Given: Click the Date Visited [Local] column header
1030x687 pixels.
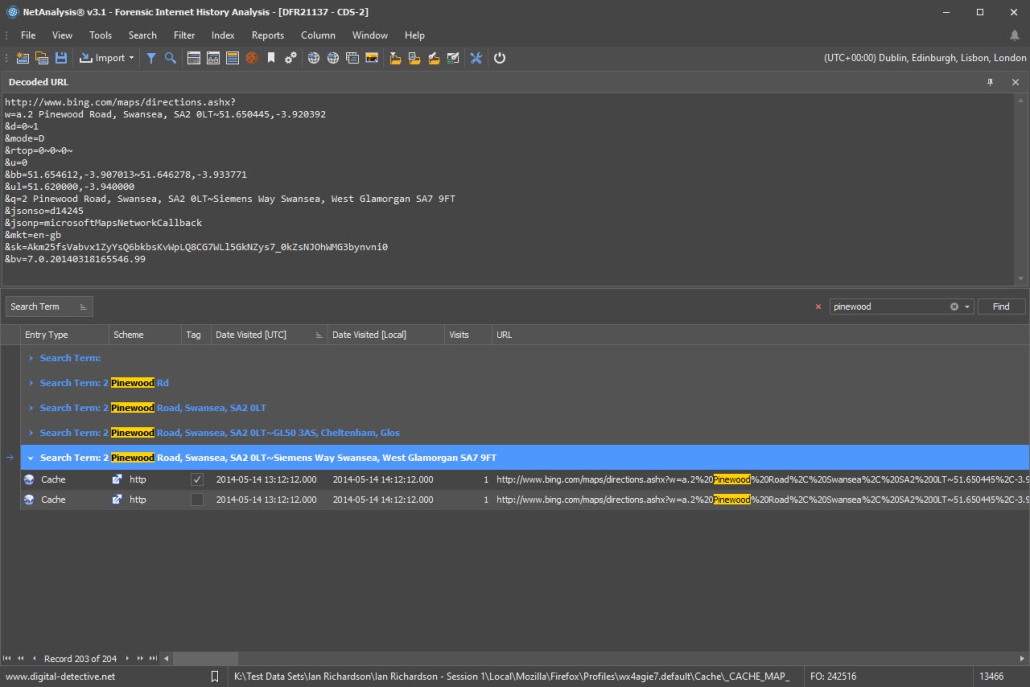Looking at the screenshot, I should tap(386, 335).
